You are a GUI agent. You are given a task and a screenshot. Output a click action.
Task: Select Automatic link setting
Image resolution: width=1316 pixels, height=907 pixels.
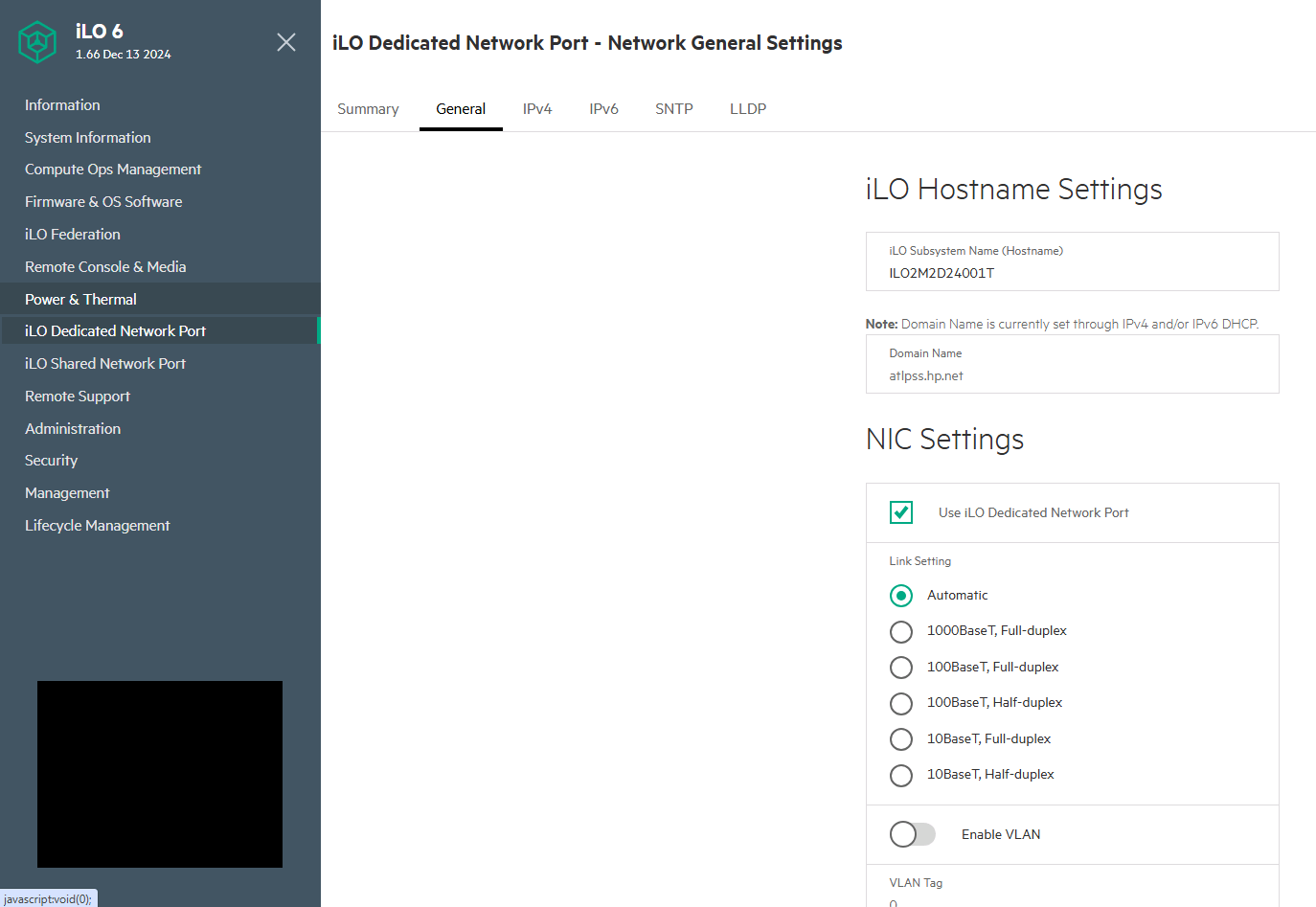[x=901, y=596]
